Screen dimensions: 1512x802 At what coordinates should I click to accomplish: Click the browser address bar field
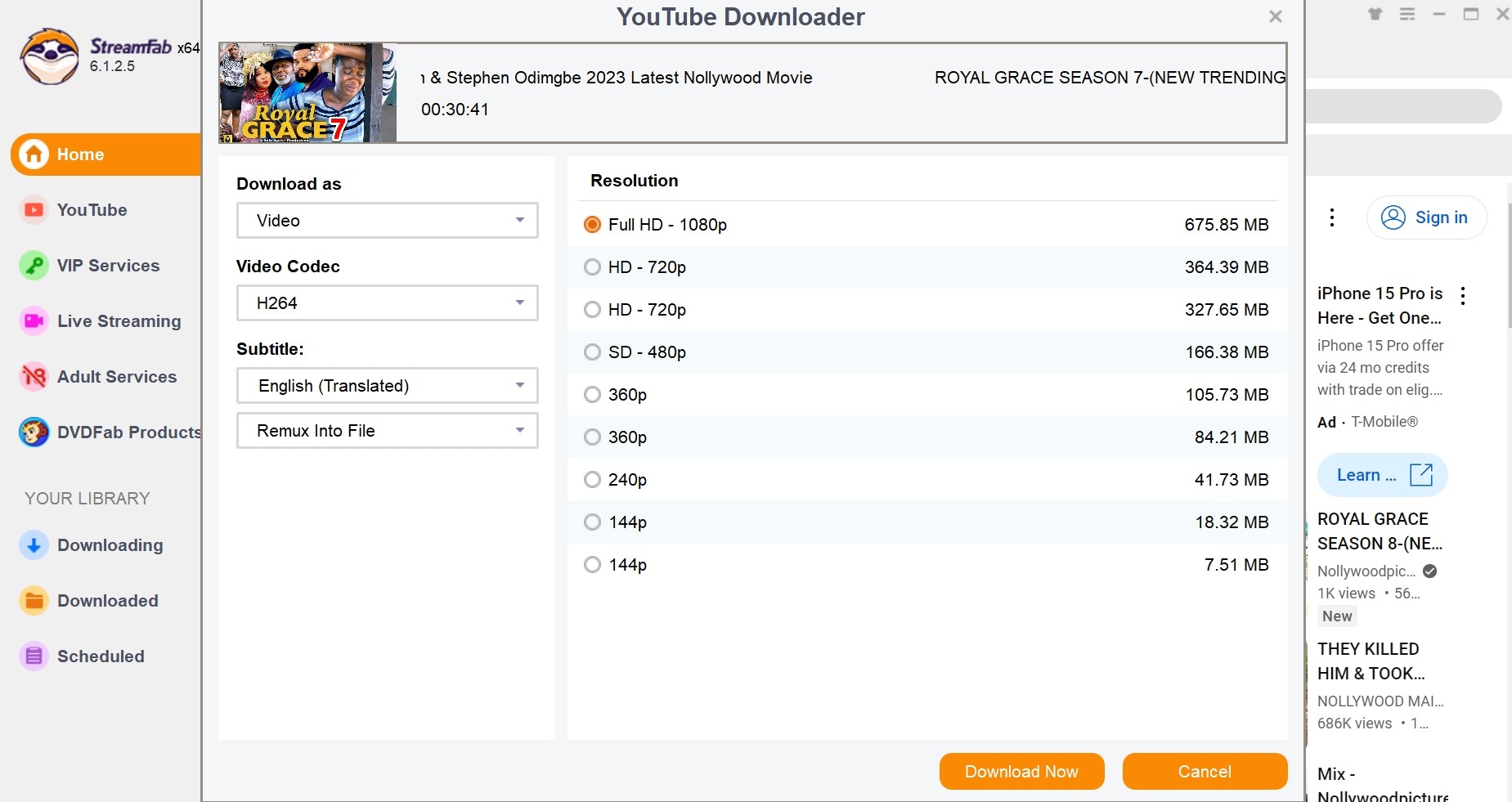(1404, 106)
